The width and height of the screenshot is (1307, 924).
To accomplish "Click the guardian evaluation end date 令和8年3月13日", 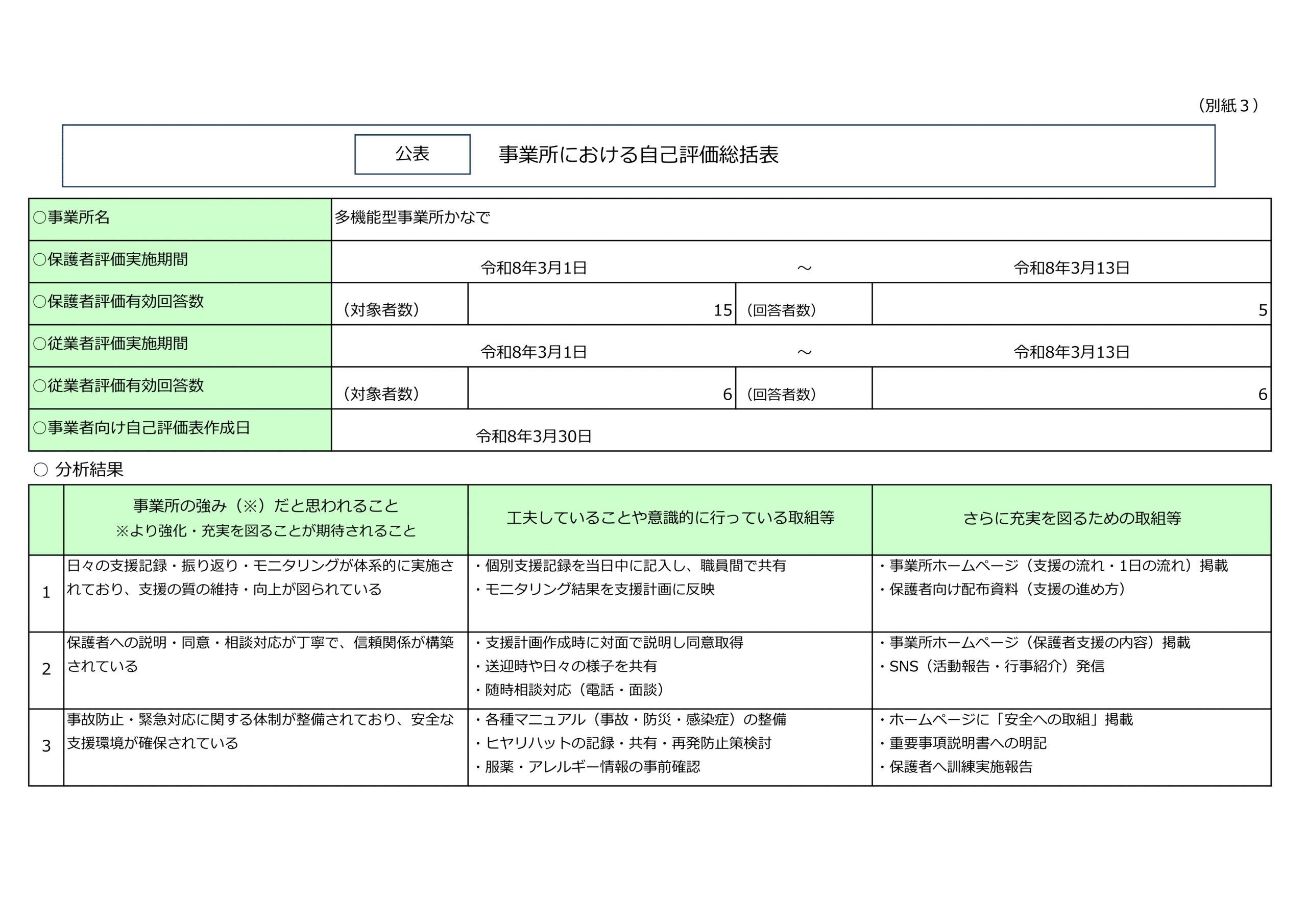I will [x=1071, y=268].
